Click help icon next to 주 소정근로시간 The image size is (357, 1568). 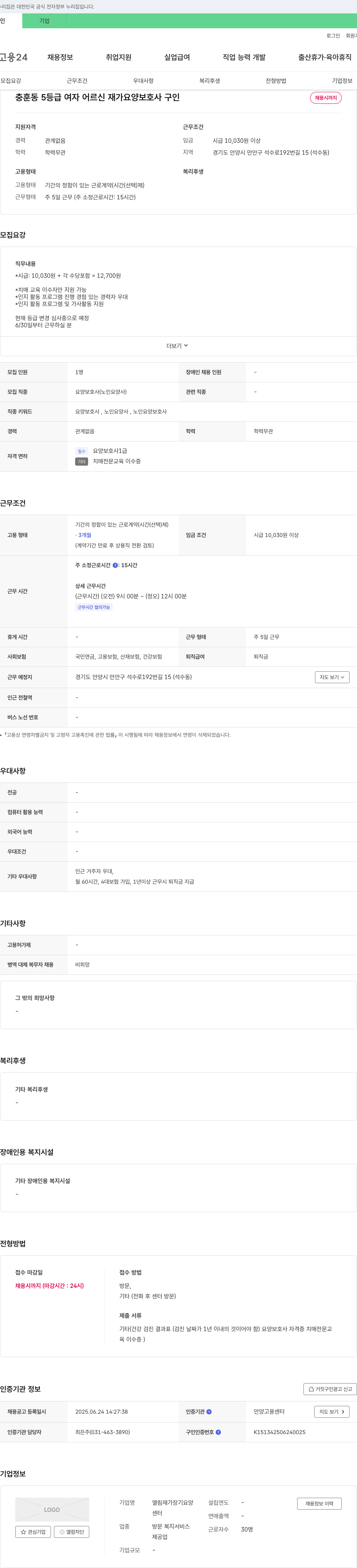click(116, 565)
